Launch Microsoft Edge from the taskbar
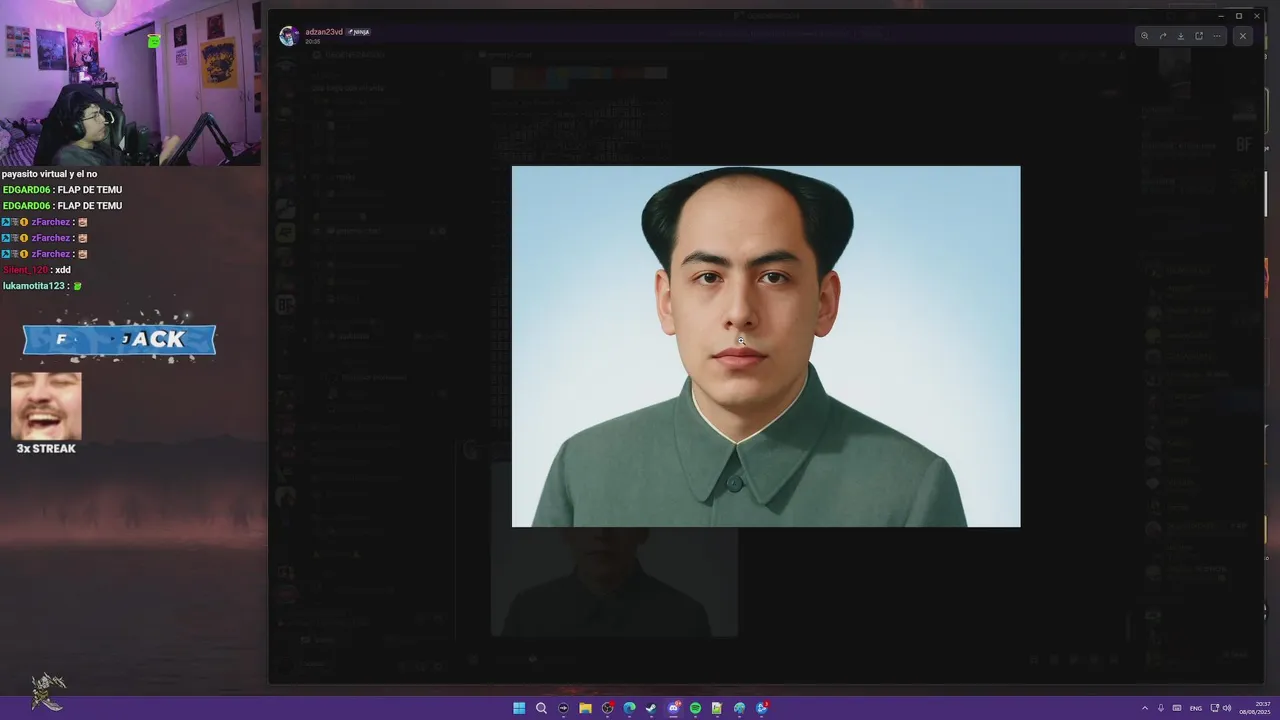The image size is (1280, 720). tap(629, 708)
